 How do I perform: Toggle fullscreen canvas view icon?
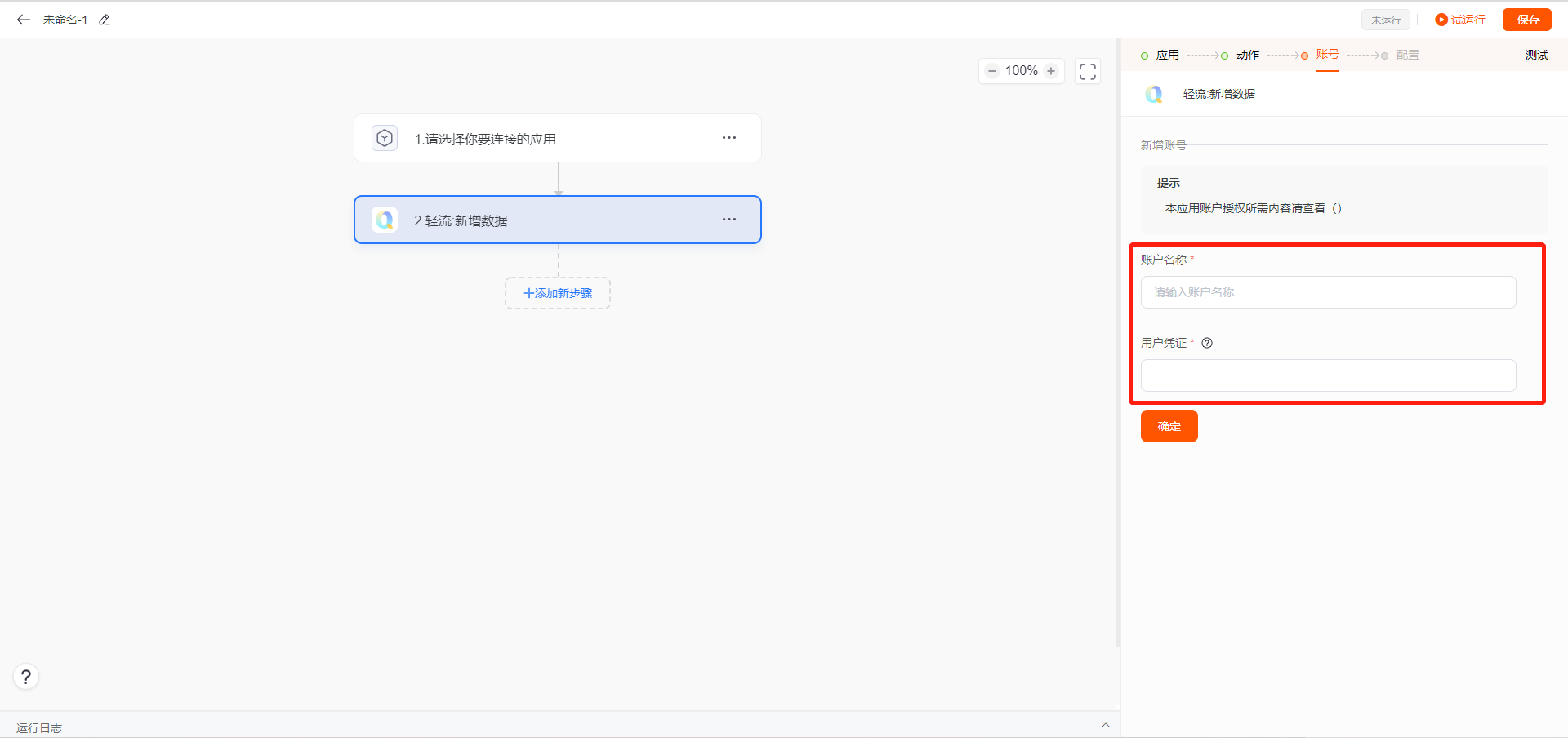pyautogui.click(x=1087, y=71)
